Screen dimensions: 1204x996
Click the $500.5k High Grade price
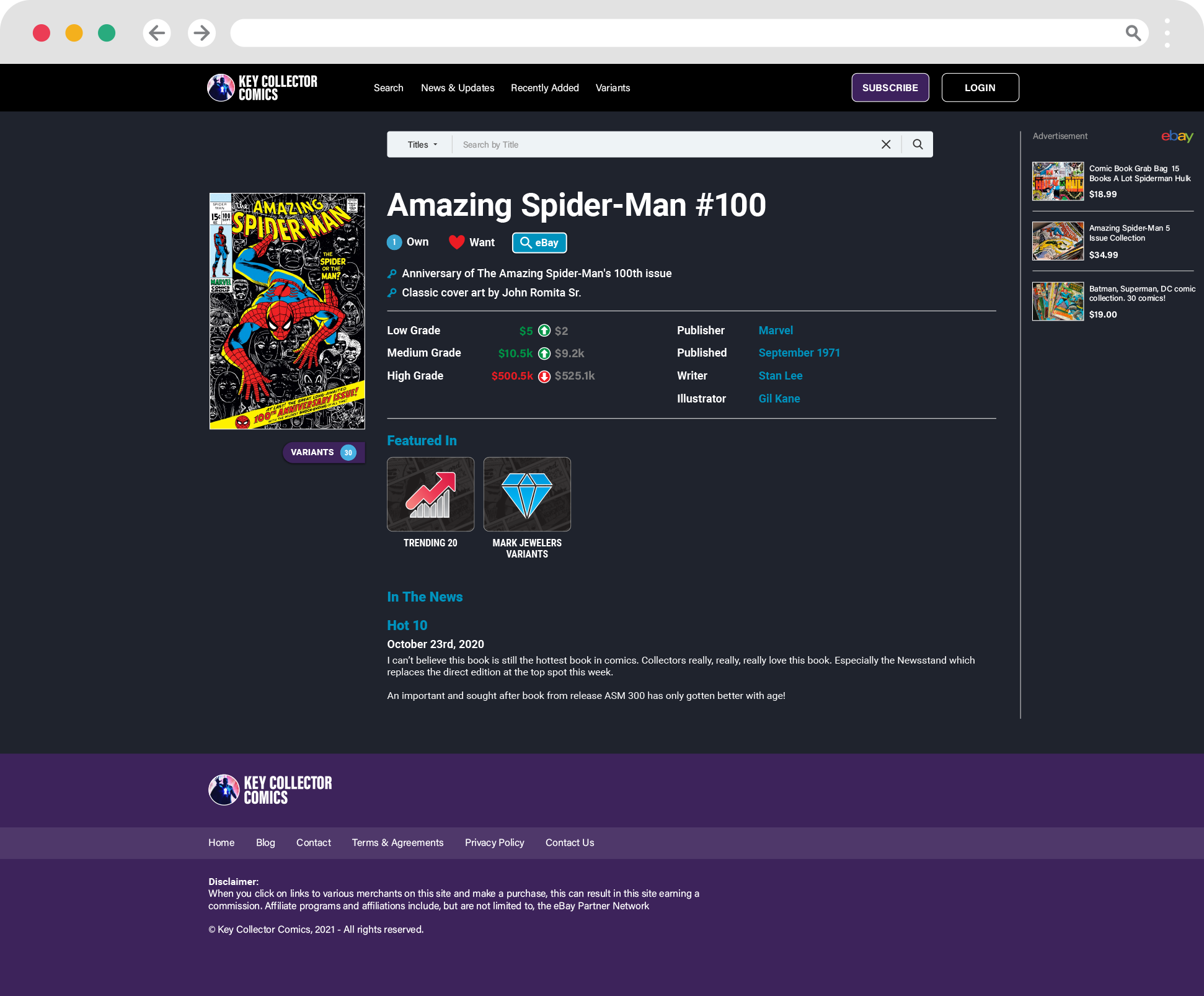(x=512, y=376)
